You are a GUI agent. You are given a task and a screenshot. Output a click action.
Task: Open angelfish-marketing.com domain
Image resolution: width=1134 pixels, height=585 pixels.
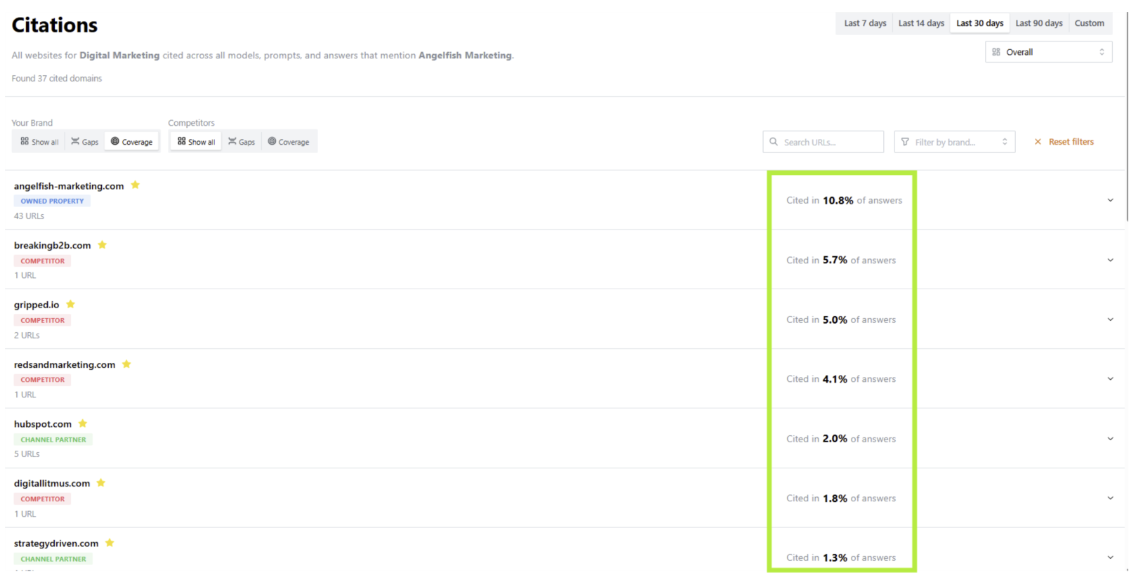[69, 186]
